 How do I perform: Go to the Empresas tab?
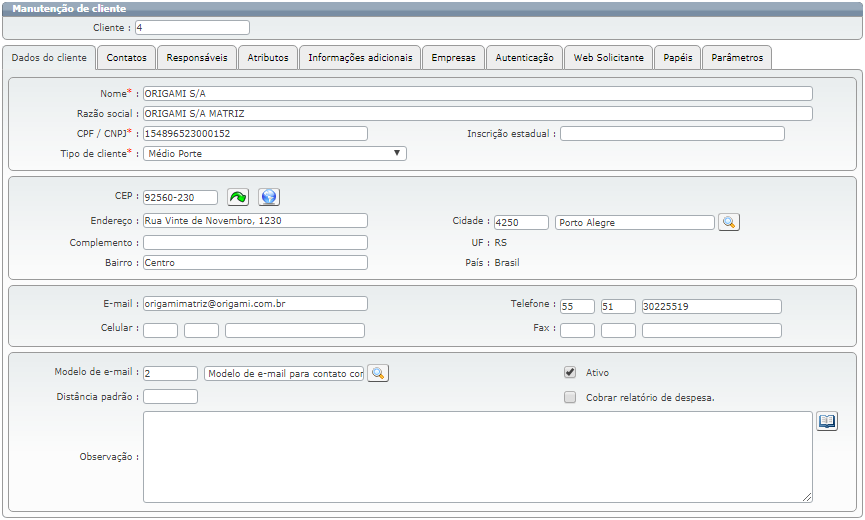tap(453, 57)
